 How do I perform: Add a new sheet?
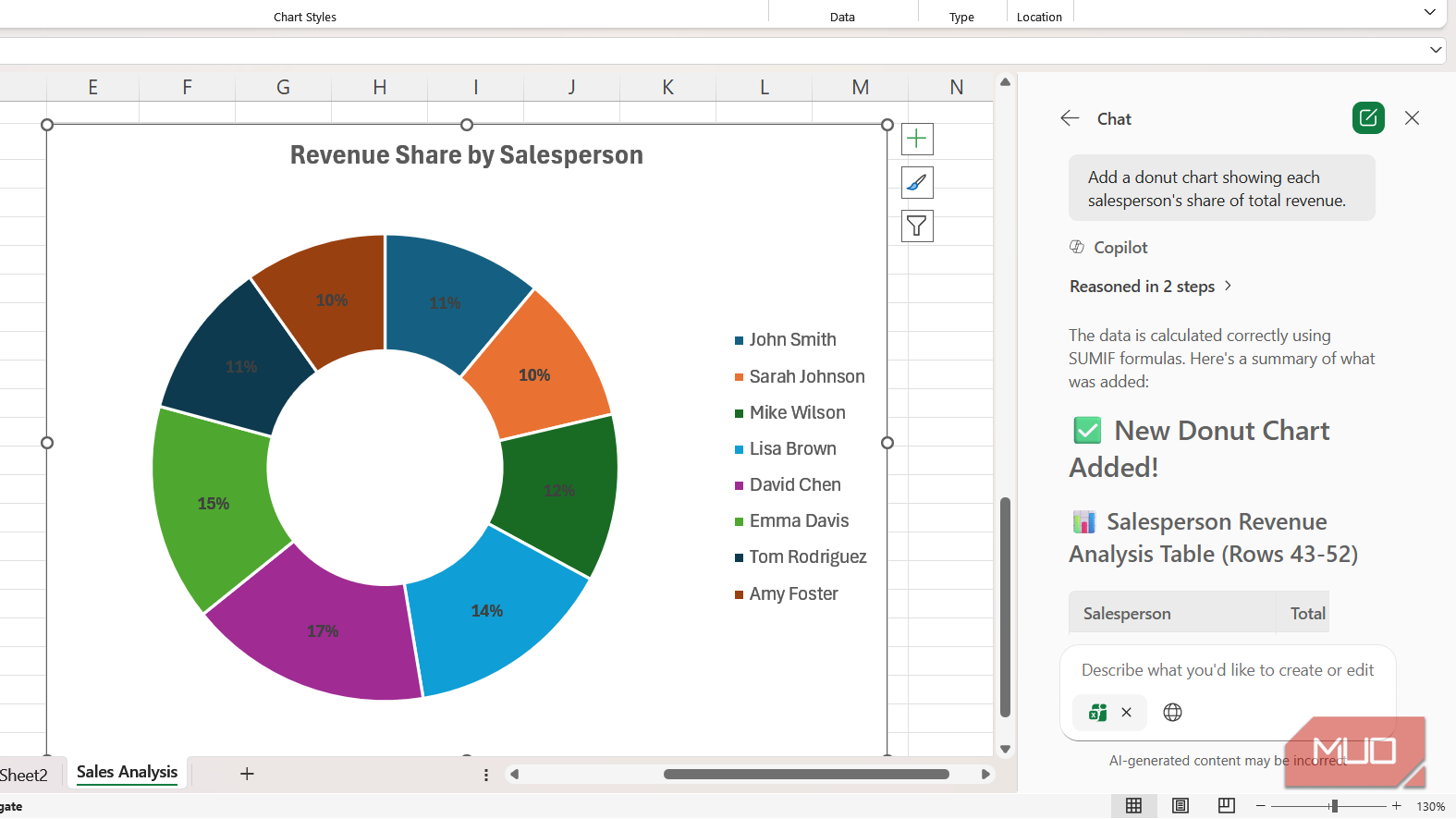[247, 774]
